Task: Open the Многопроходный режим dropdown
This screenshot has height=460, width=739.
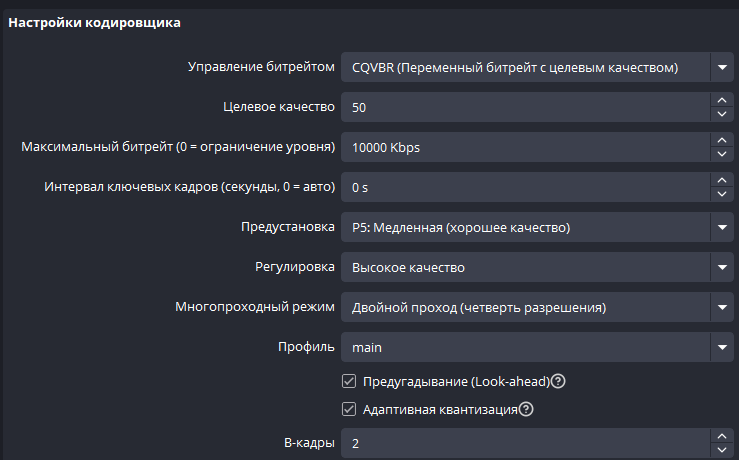Action: coord(723,307)
